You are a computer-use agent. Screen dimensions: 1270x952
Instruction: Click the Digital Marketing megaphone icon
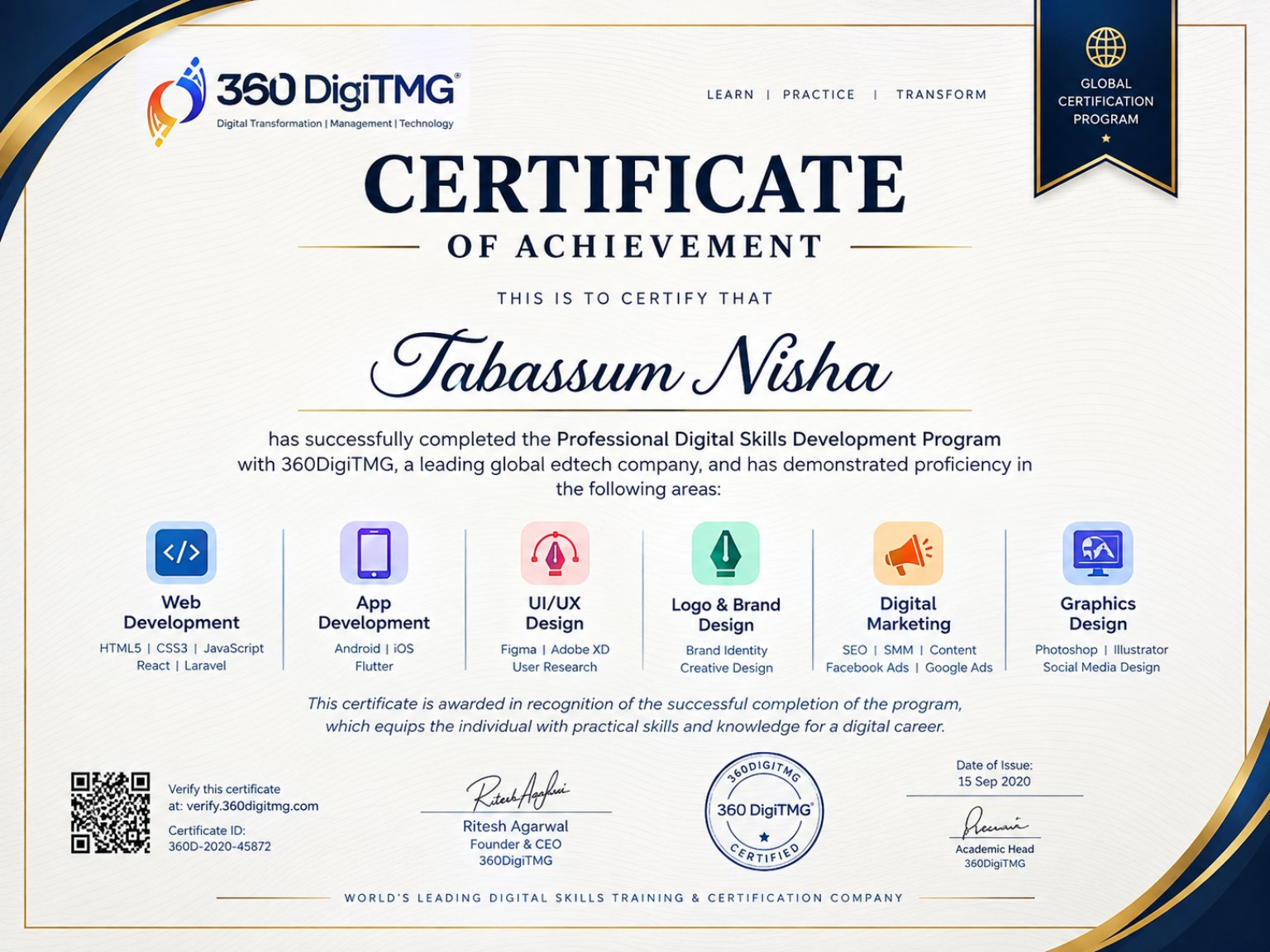point(908,553)
